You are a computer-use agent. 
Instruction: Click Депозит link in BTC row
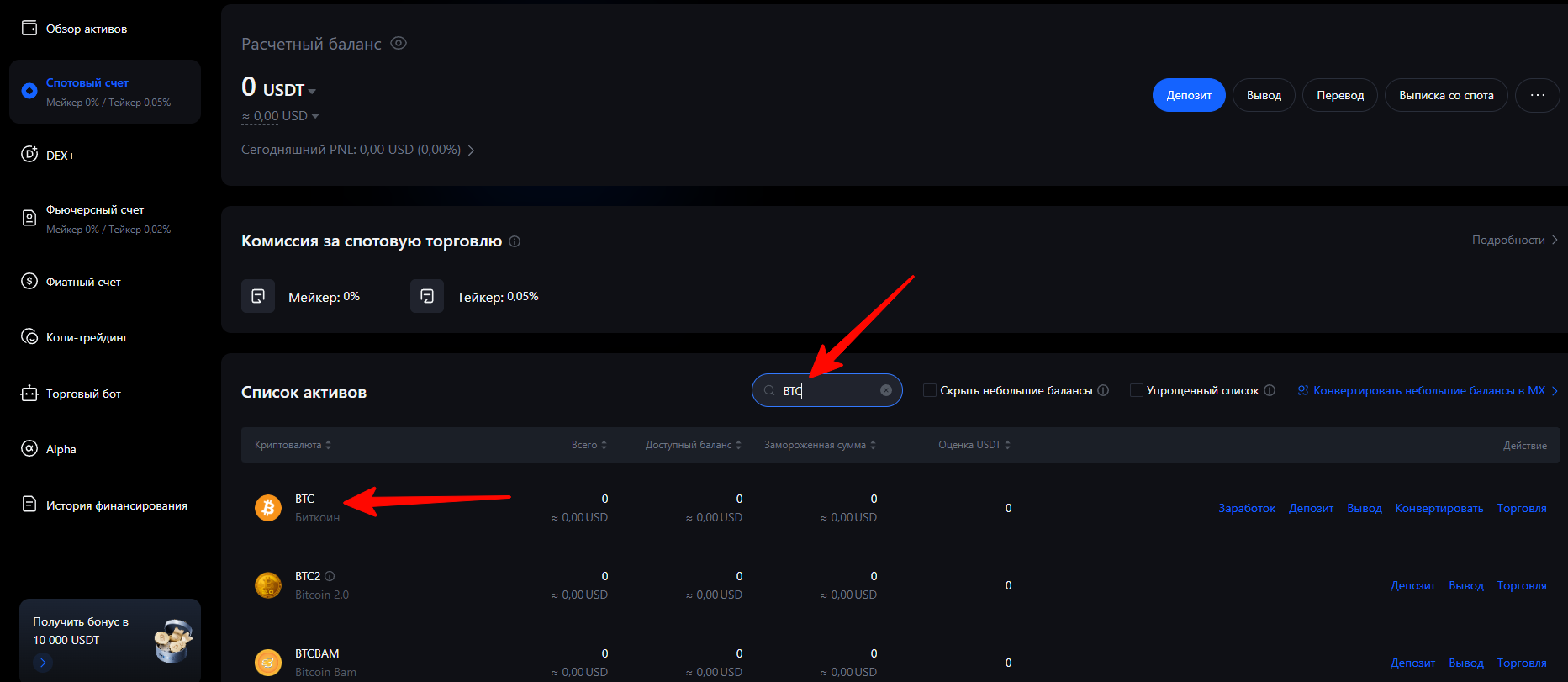click(1312, 508)
